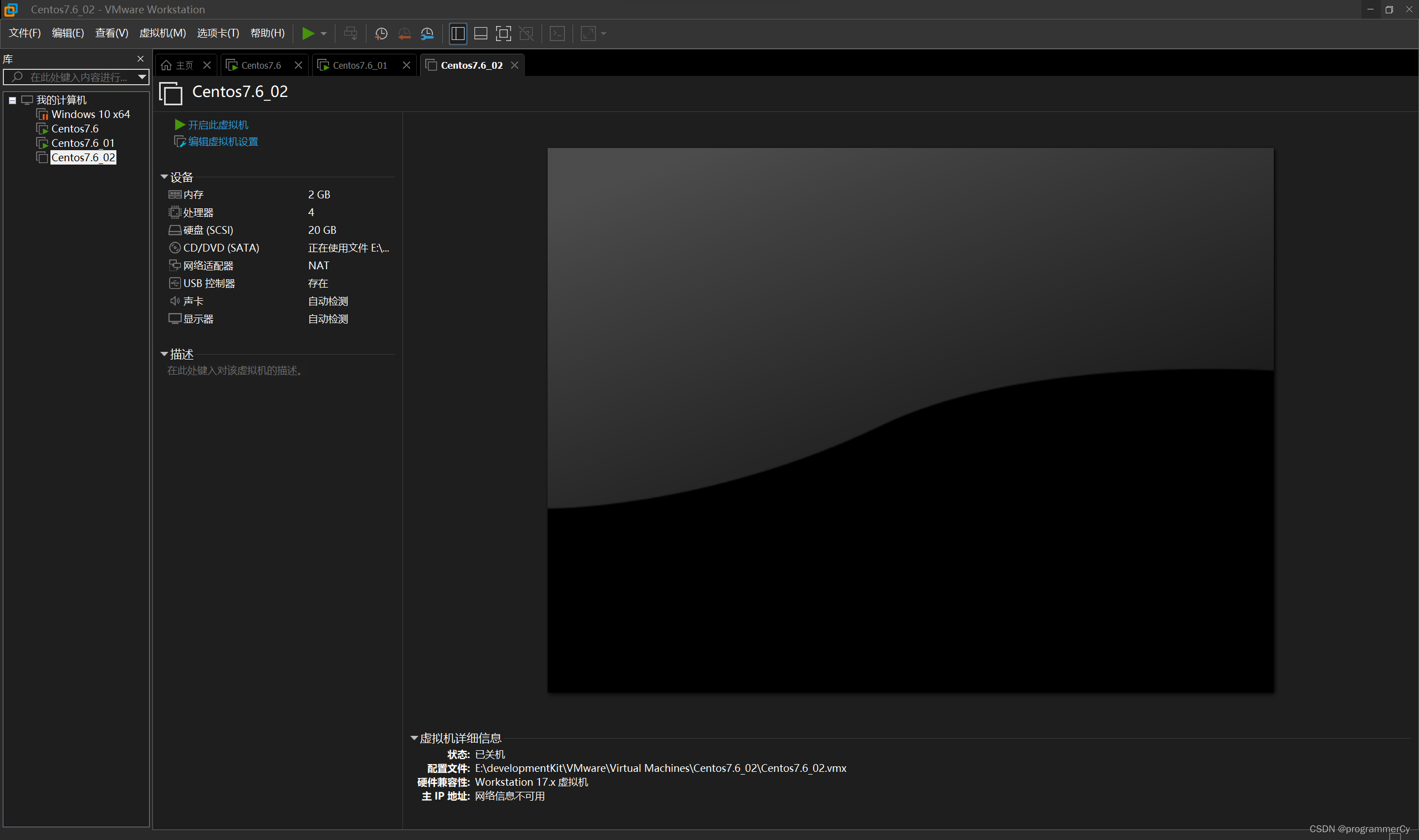Image resolution: width=1419 pixels, height=840 pixels.
Task: Open the snapshot manager wrench icon
Action: tap(427, 33)
